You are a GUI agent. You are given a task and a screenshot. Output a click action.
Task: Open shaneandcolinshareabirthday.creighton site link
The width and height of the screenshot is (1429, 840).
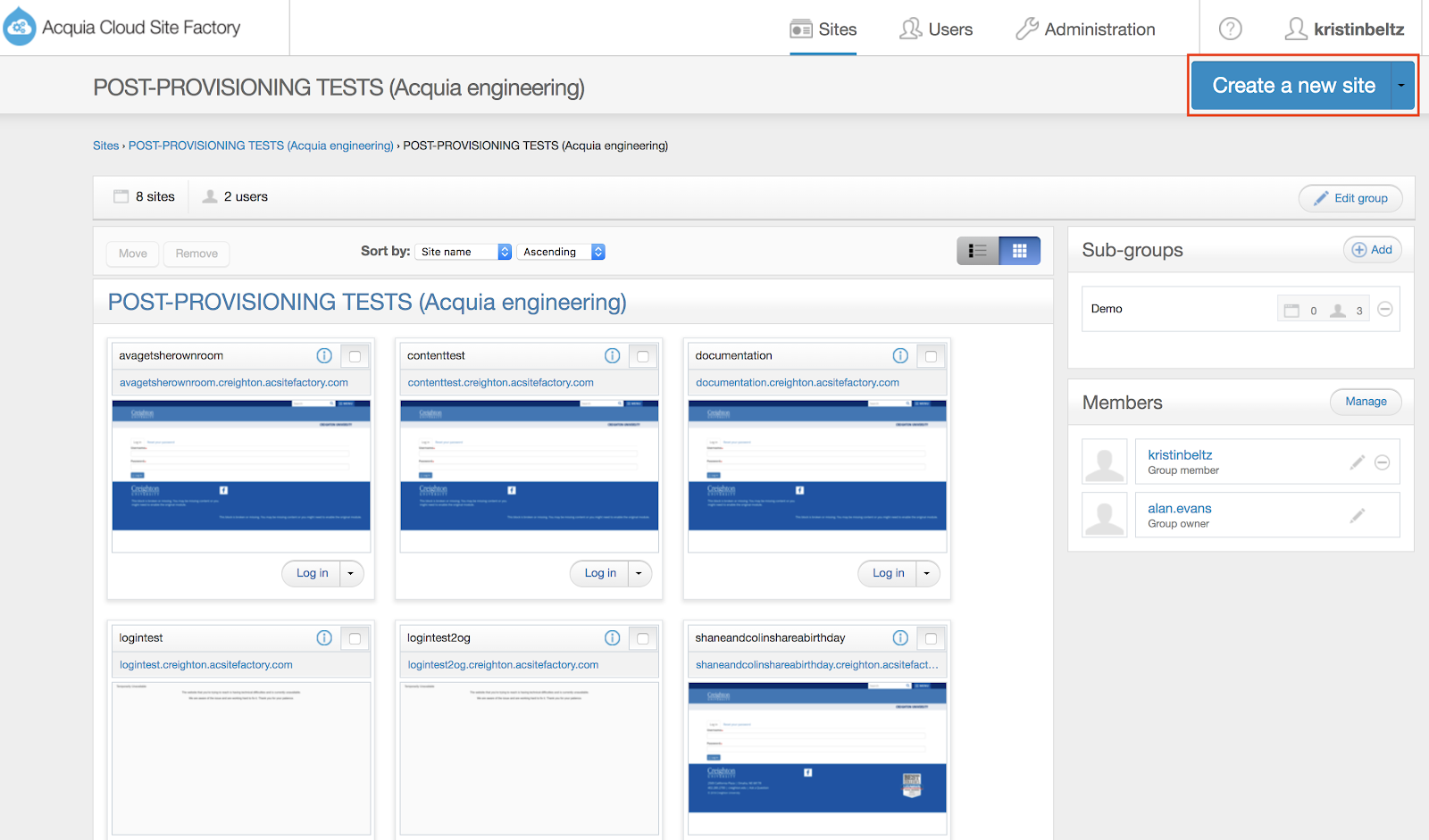(817, 664)
